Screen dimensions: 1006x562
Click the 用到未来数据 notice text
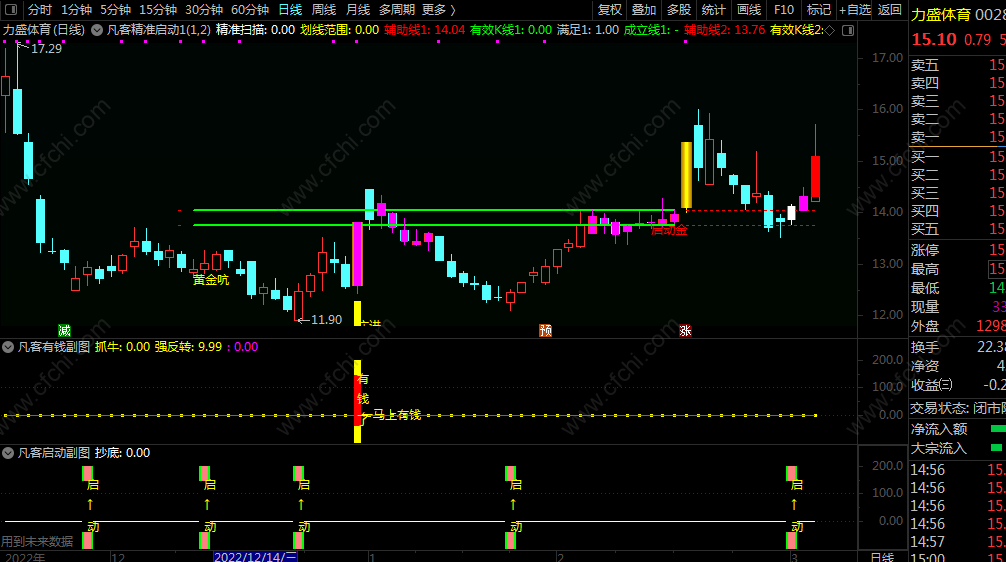click(37, 542)
